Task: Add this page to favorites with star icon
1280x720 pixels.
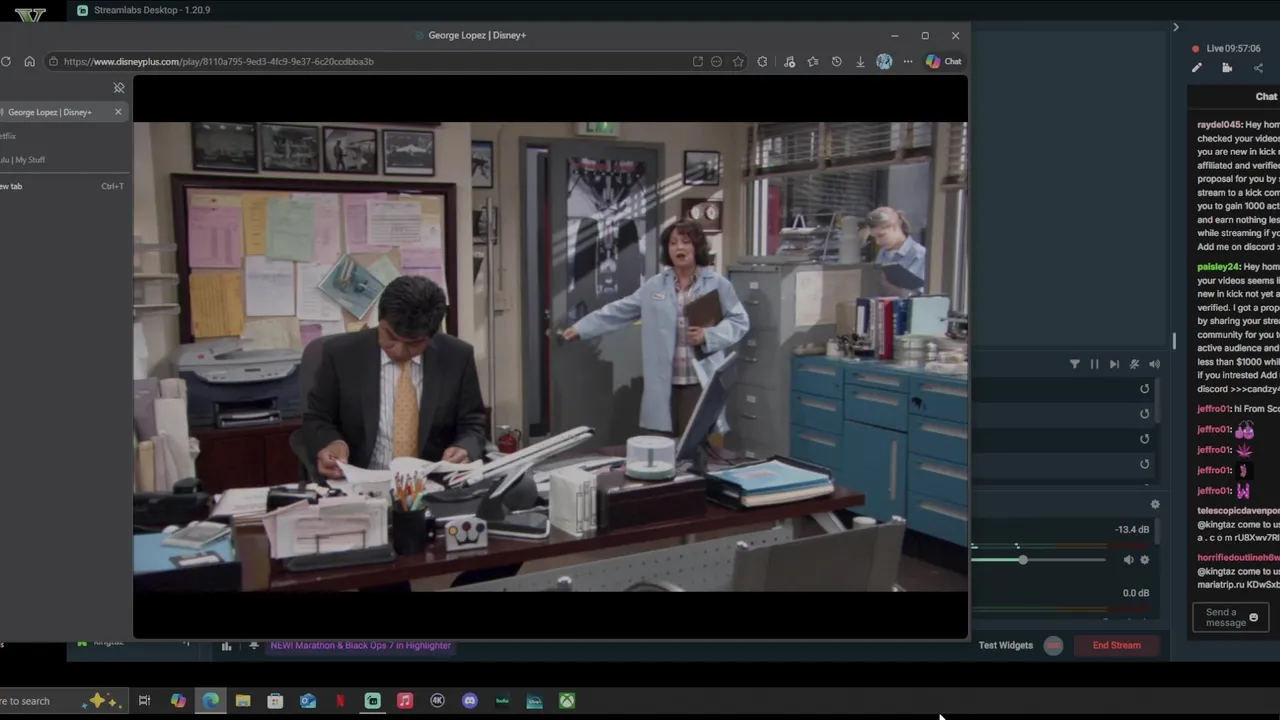Action: click(x=738, y=61)
